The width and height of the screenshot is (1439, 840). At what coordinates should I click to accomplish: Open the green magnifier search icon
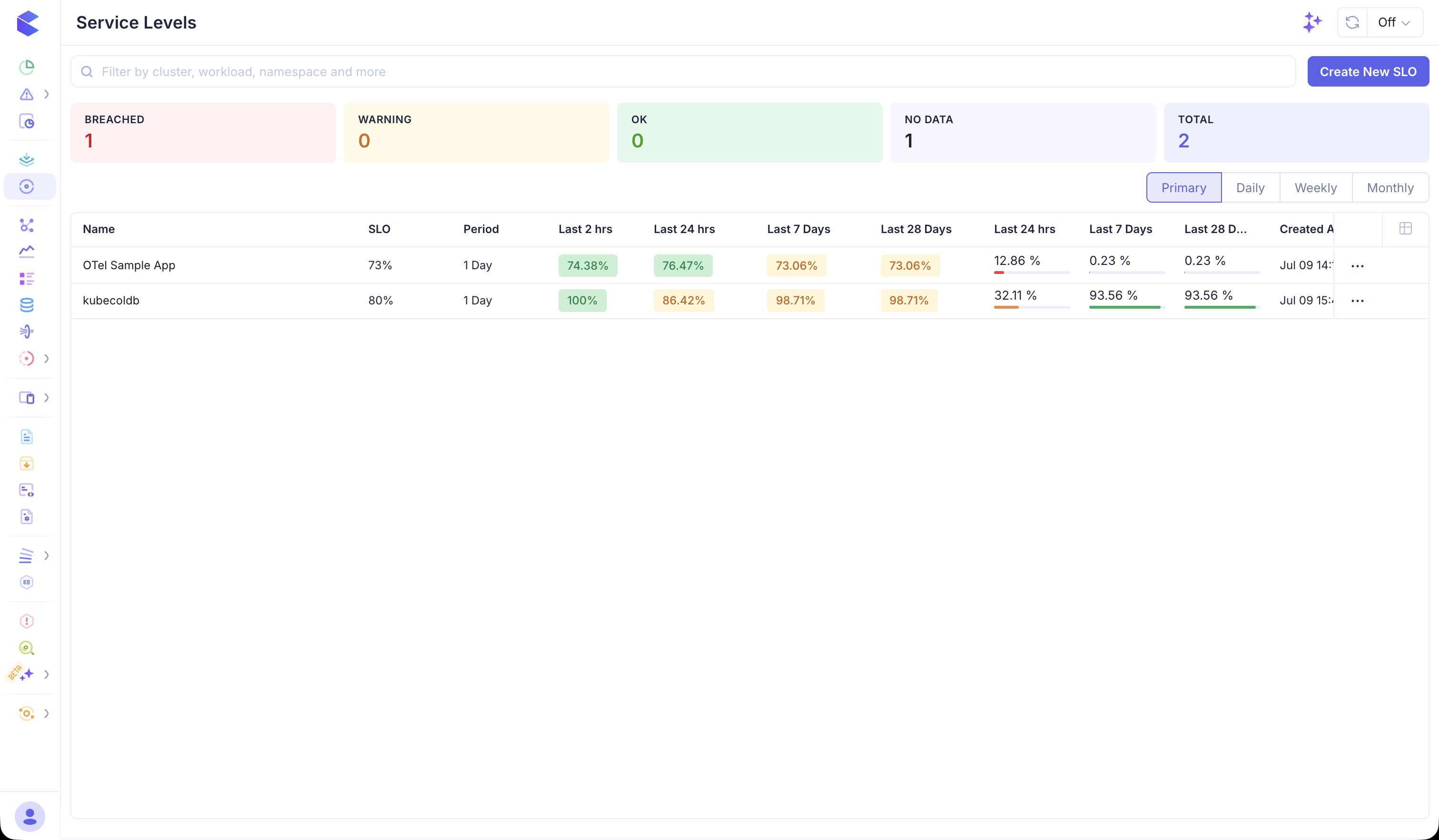[x=26, y=648]
